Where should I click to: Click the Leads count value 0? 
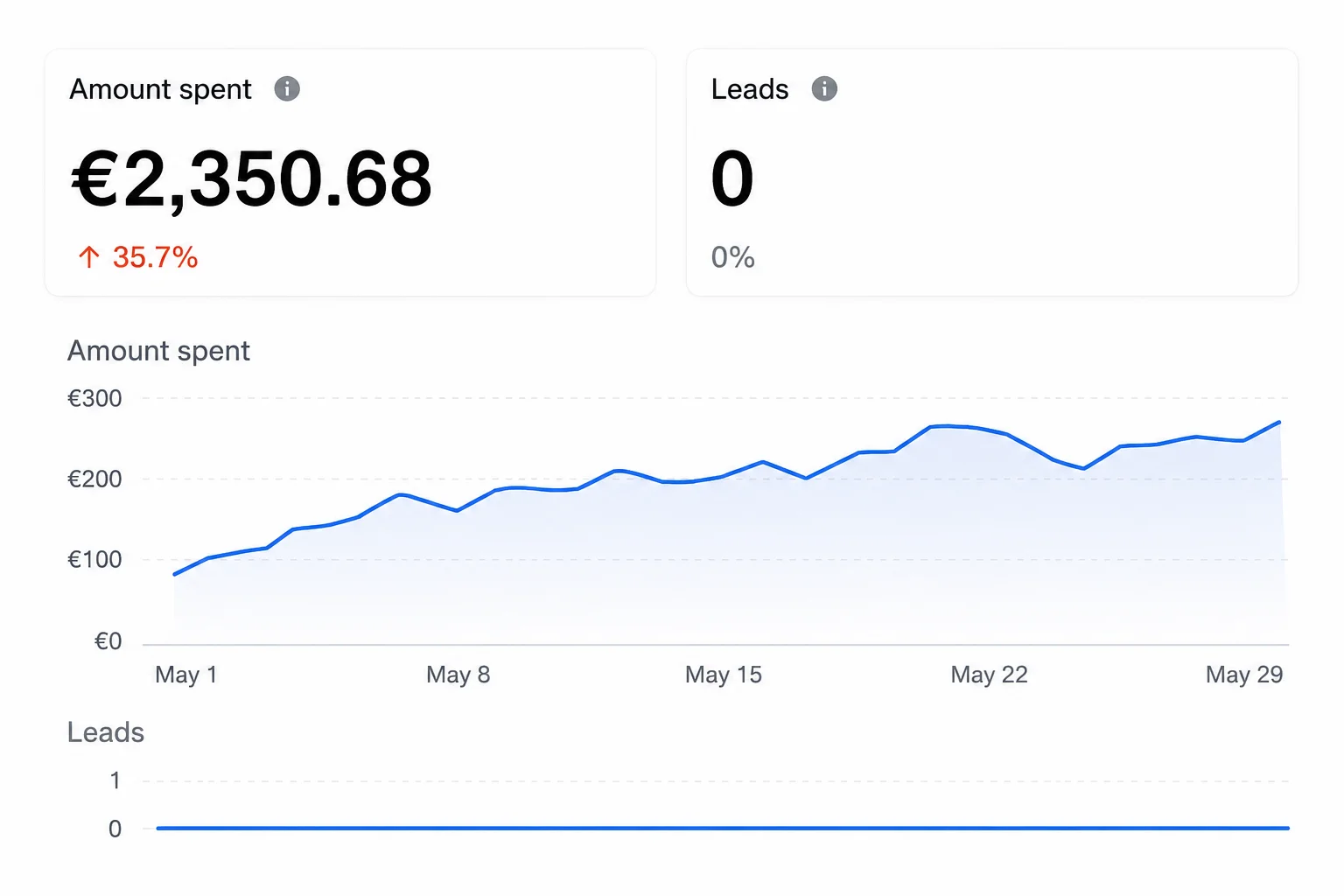(x=732, y=179)
